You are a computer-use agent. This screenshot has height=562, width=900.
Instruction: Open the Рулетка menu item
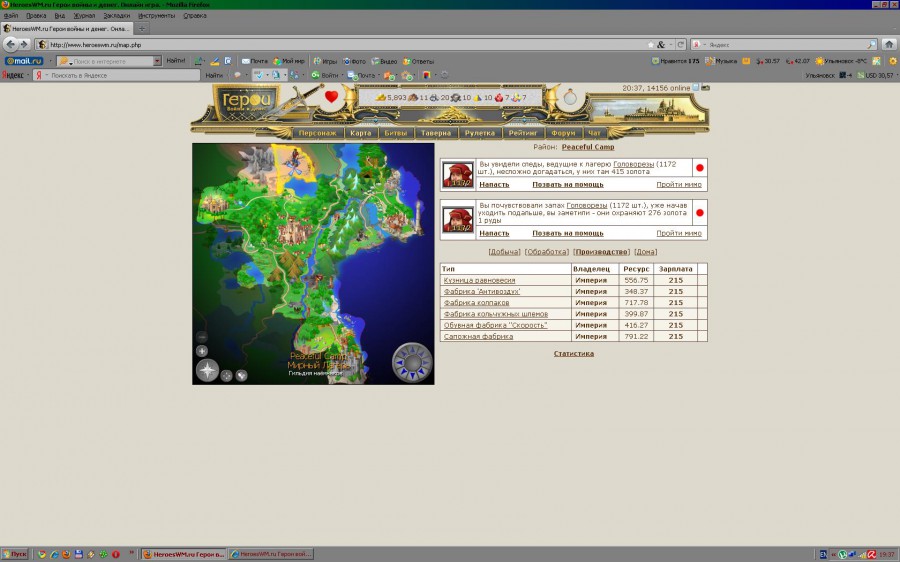(x=480, y=133)
